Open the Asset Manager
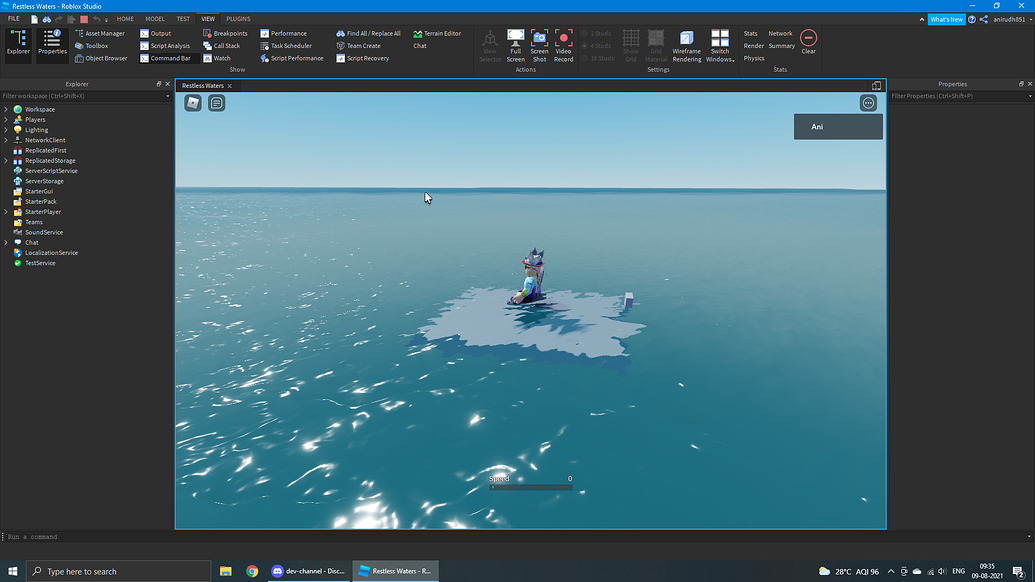1035x582 pixels. click(103, 32)
